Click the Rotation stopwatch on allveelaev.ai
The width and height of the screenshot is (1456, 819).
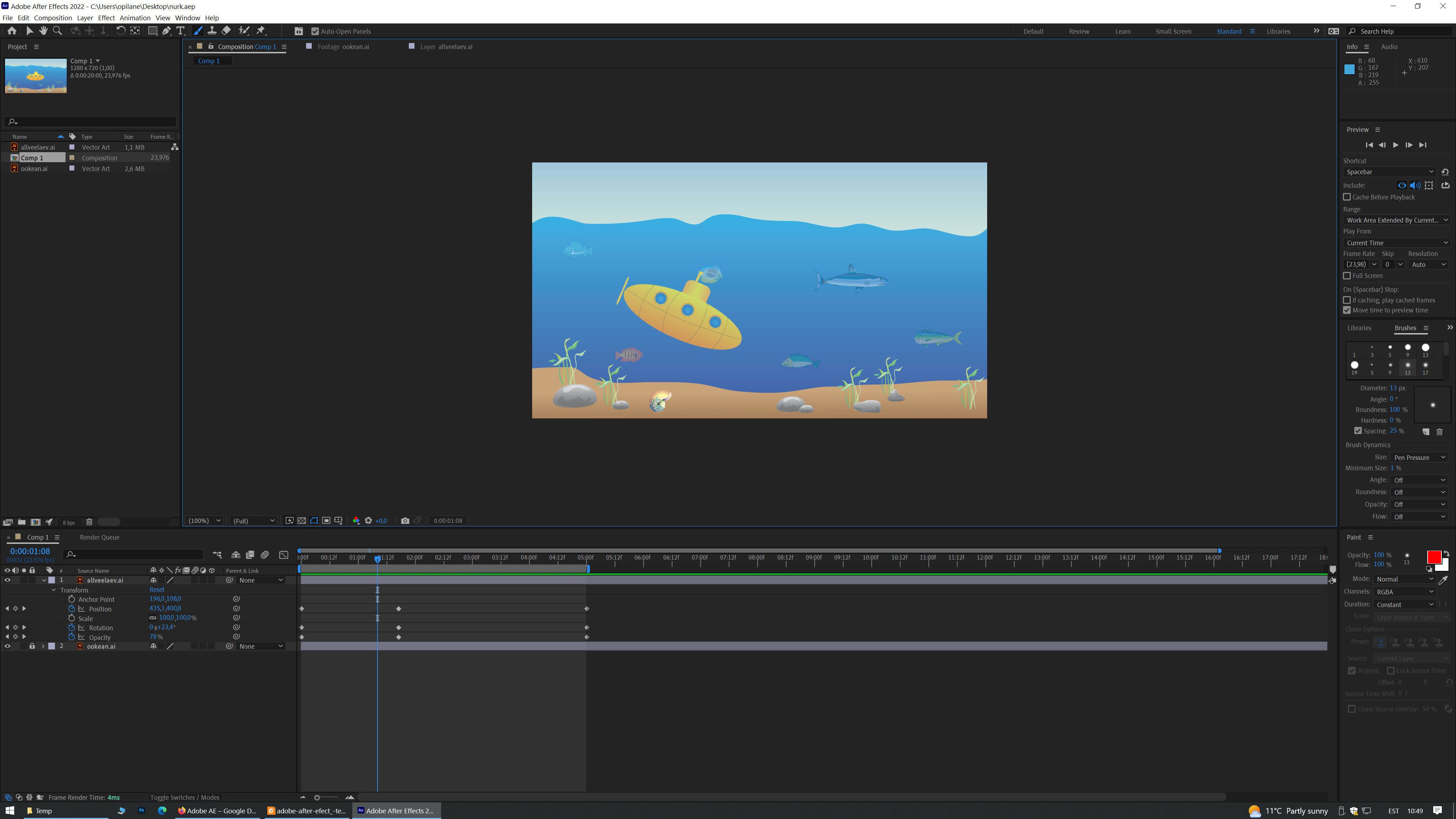[x=72, y=627]
